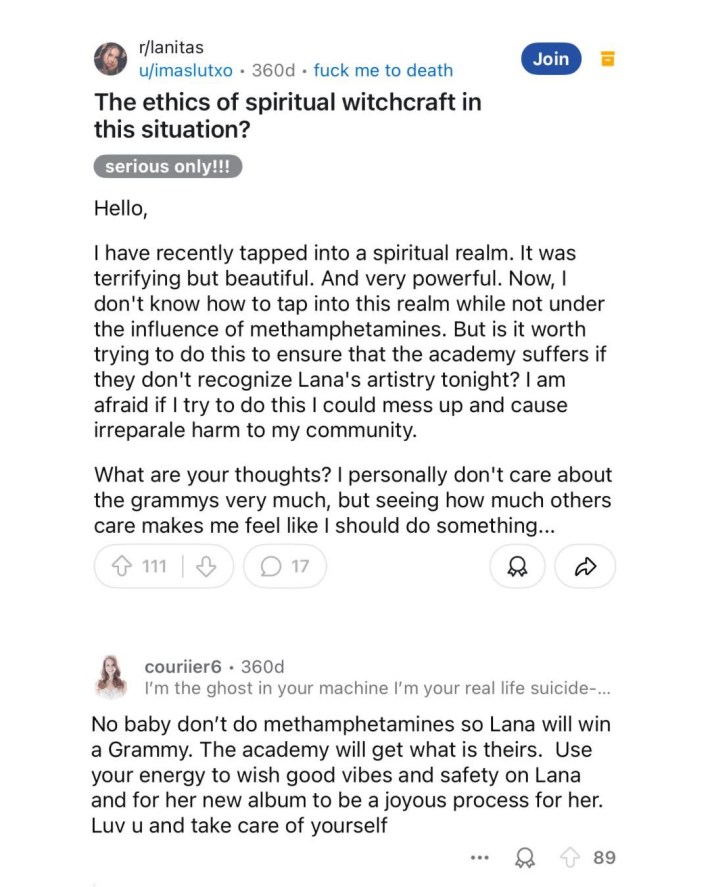Open the post title about spiritual witchcraft

click(x=287, y=116)
